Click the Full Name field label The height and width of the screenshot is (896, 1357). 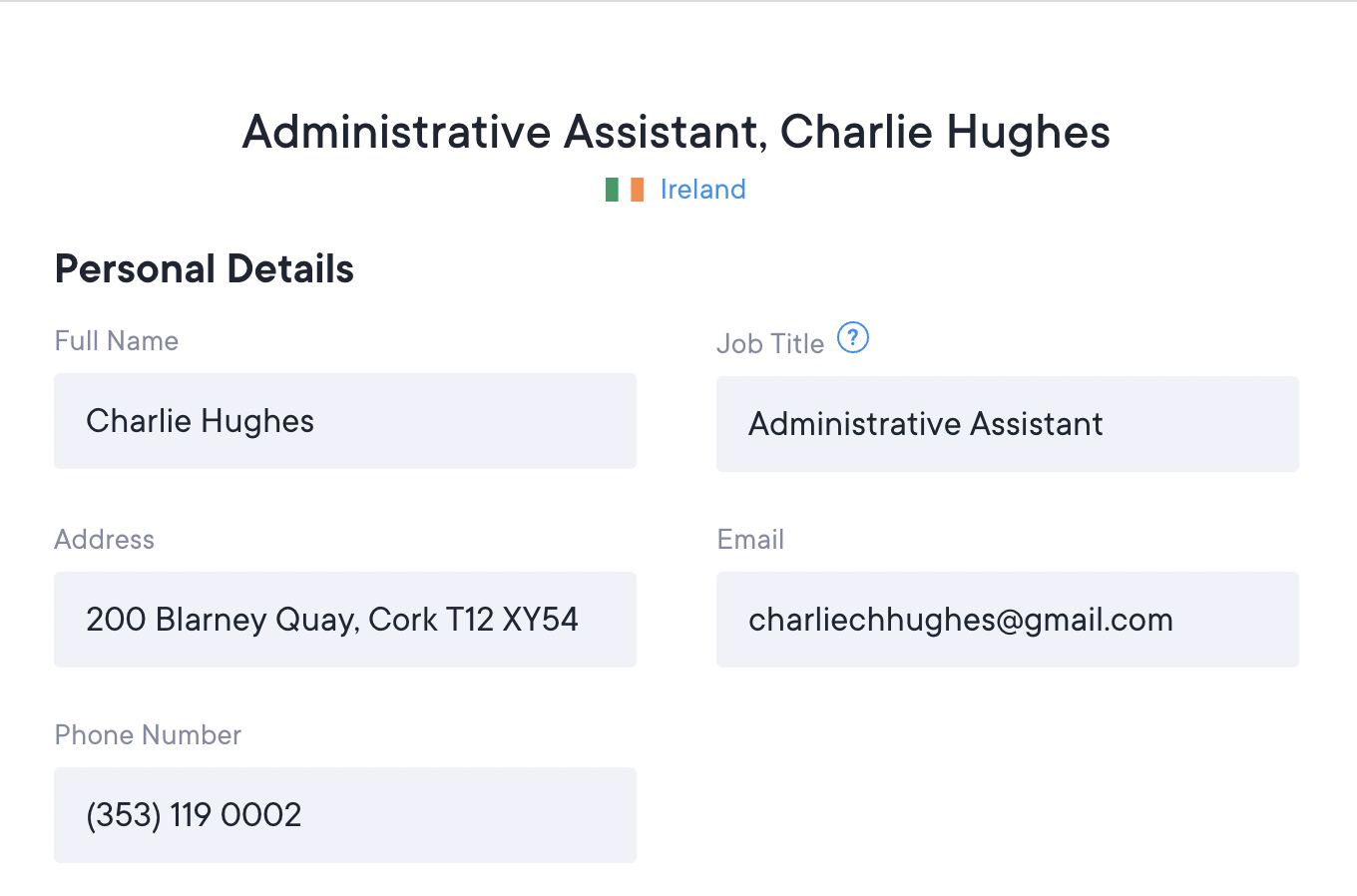click(117, 341)
